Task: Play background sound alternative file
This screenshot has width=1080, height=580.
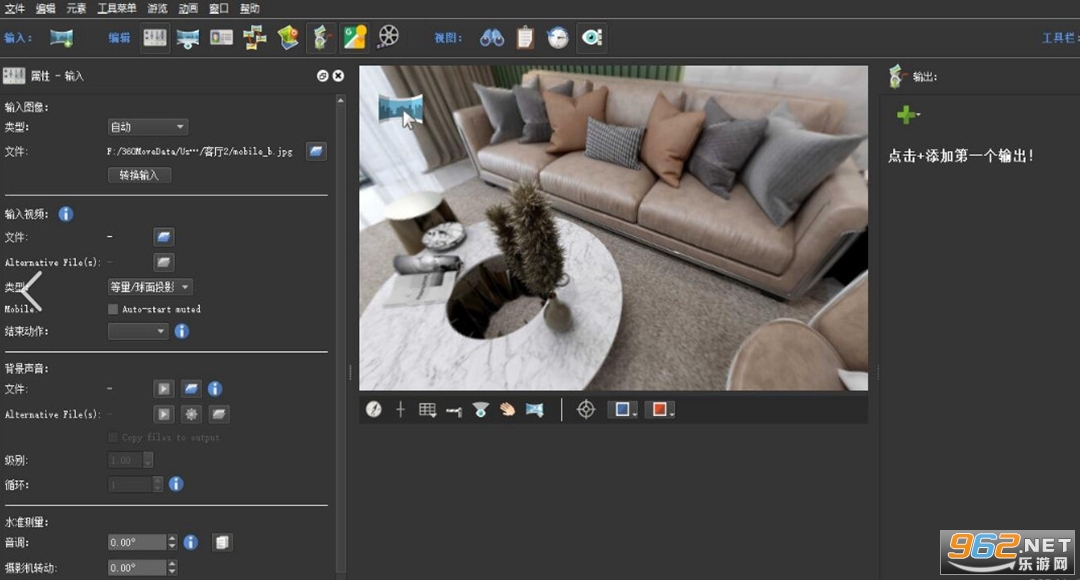Action: [x=163, y=414]
